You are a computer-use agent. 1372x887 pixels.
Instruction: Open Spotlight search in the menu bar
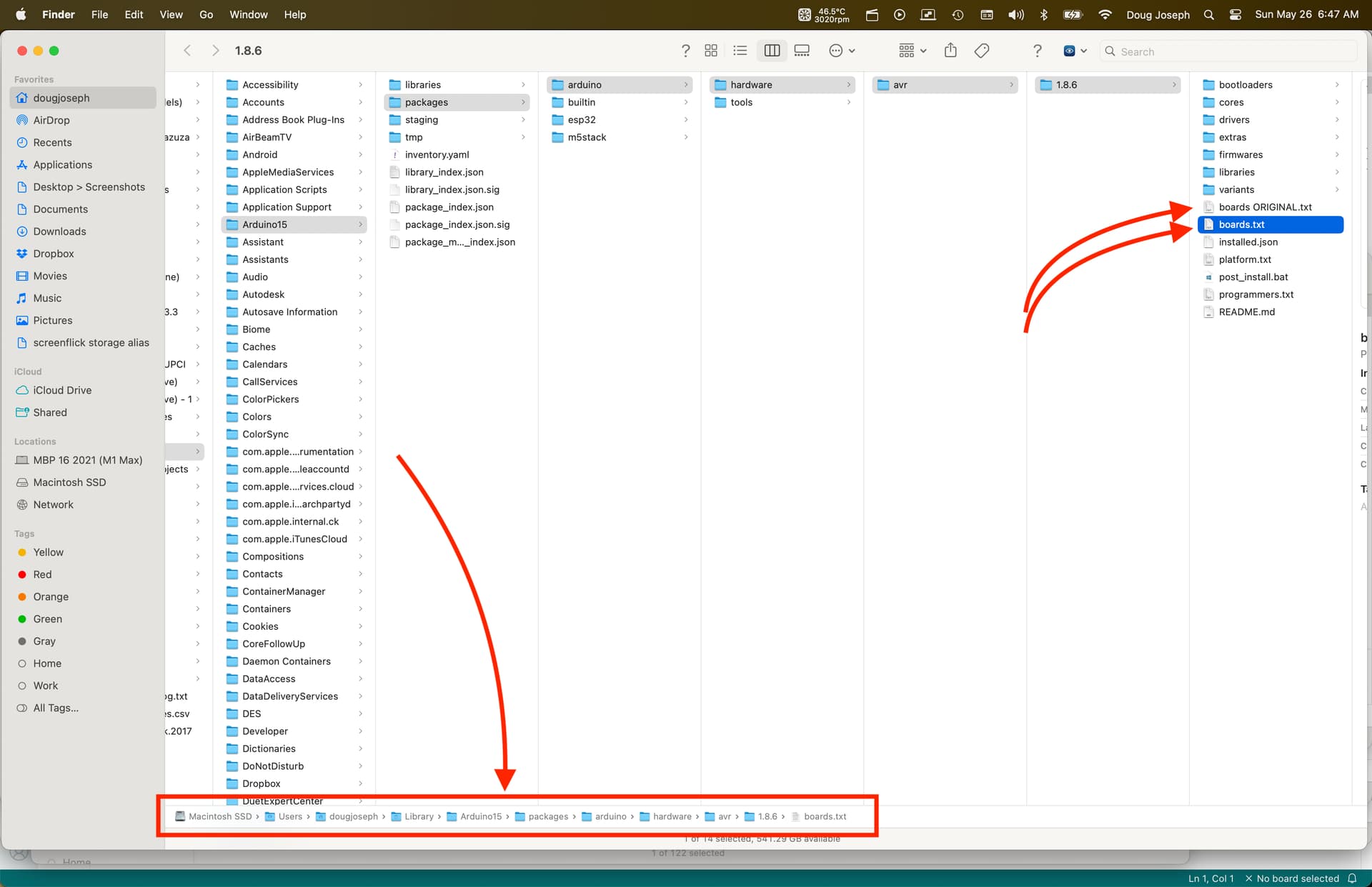tap(1208, 14)
